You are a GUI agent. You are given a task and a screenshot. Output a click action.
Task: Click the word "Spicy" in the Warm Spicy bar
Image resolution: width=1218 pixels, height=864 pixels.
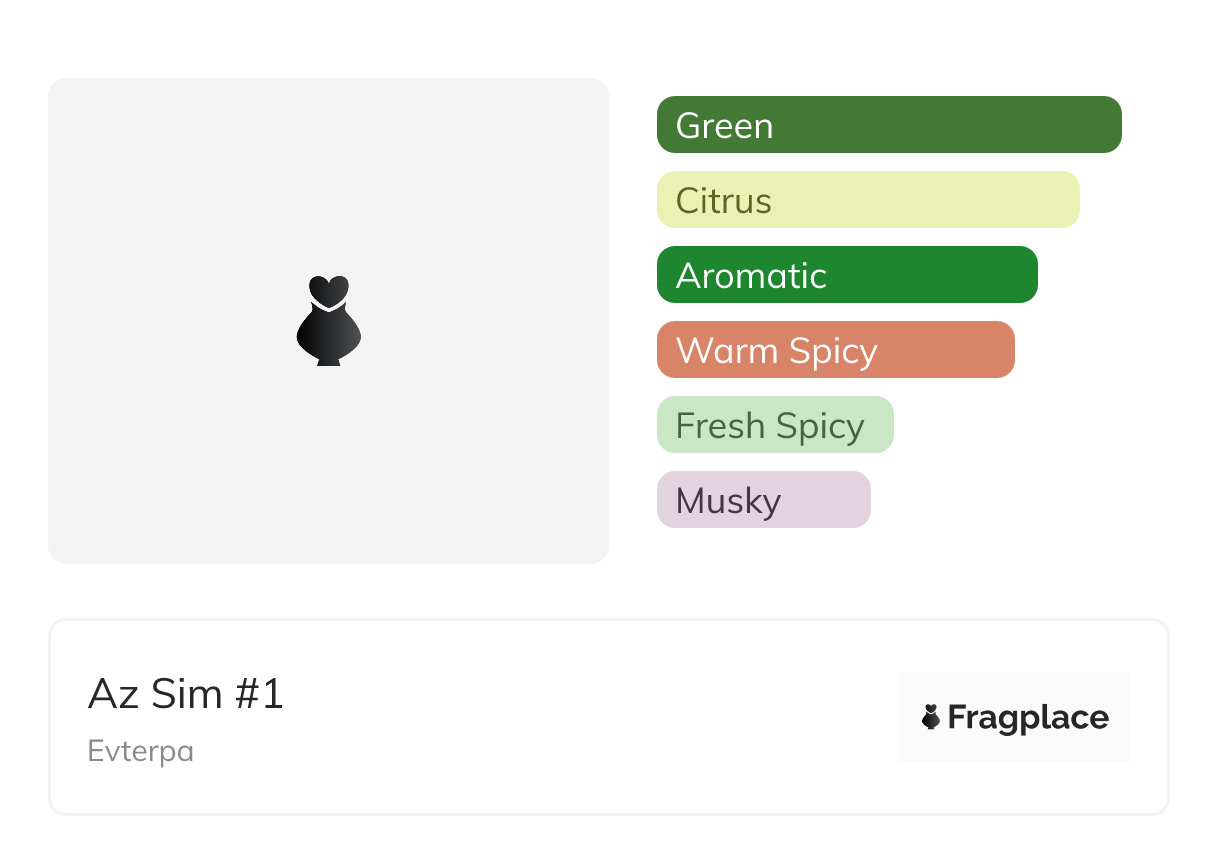832,351
